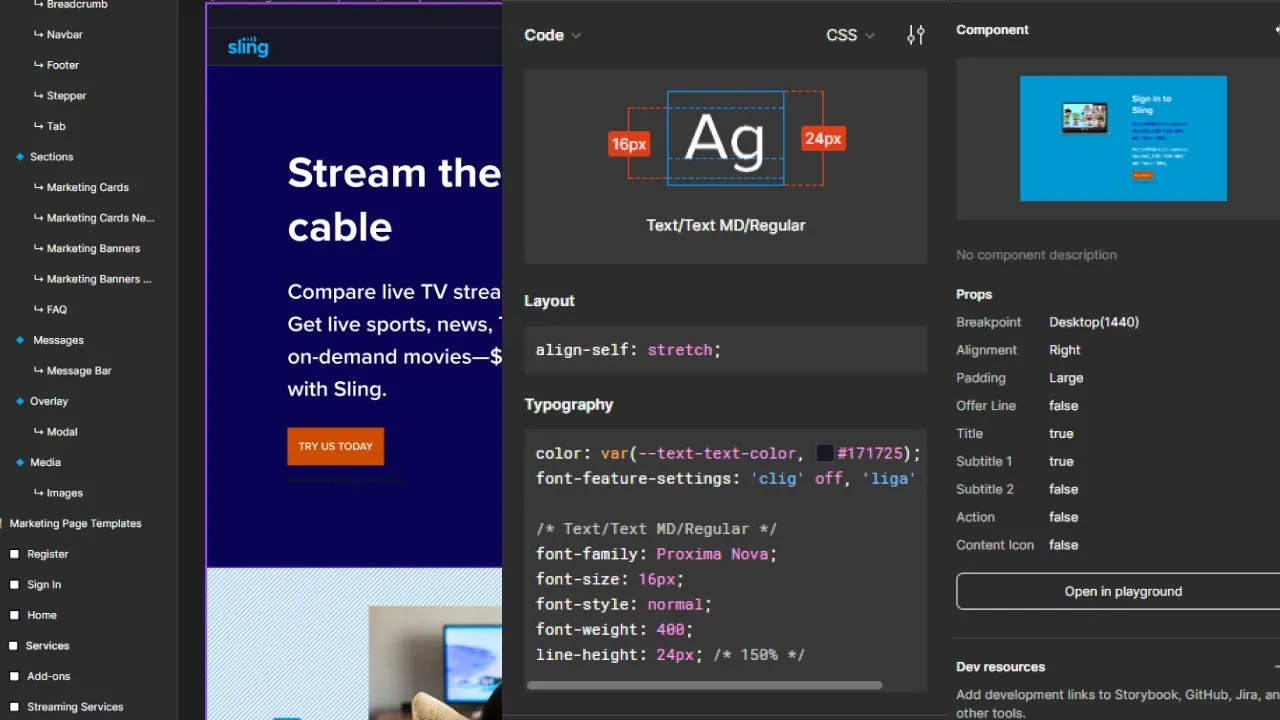Click the white square icon beside Add-ons
The width and height of the screenshot is (1280, 720).
pyautogui.click(x=14, y=676)
